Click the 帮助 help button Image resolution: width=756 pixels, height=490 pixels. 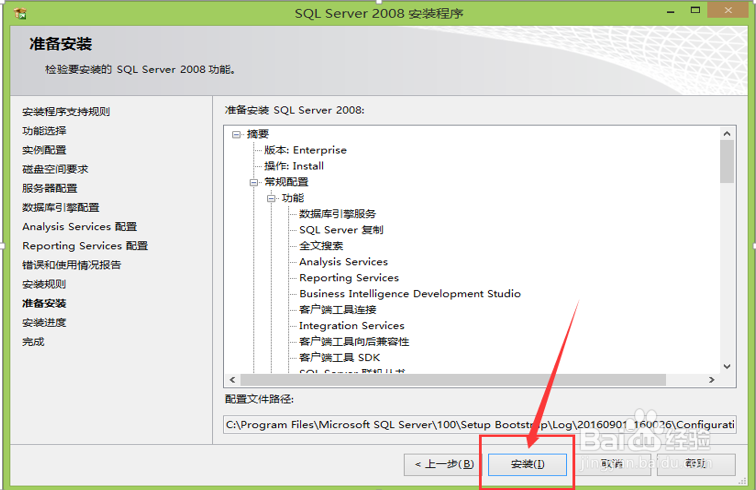[x=696, y=464]
